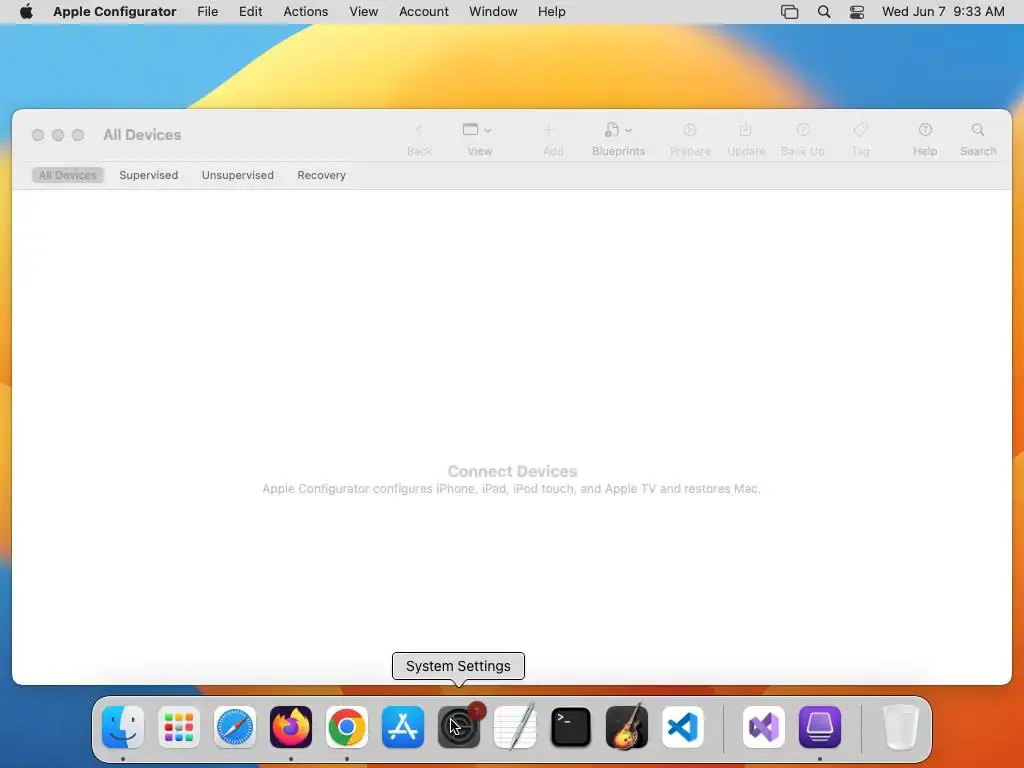Click the Prepare toolbar icon
Viewport: 1024px width, 768px height.
[x=690, y=139]
